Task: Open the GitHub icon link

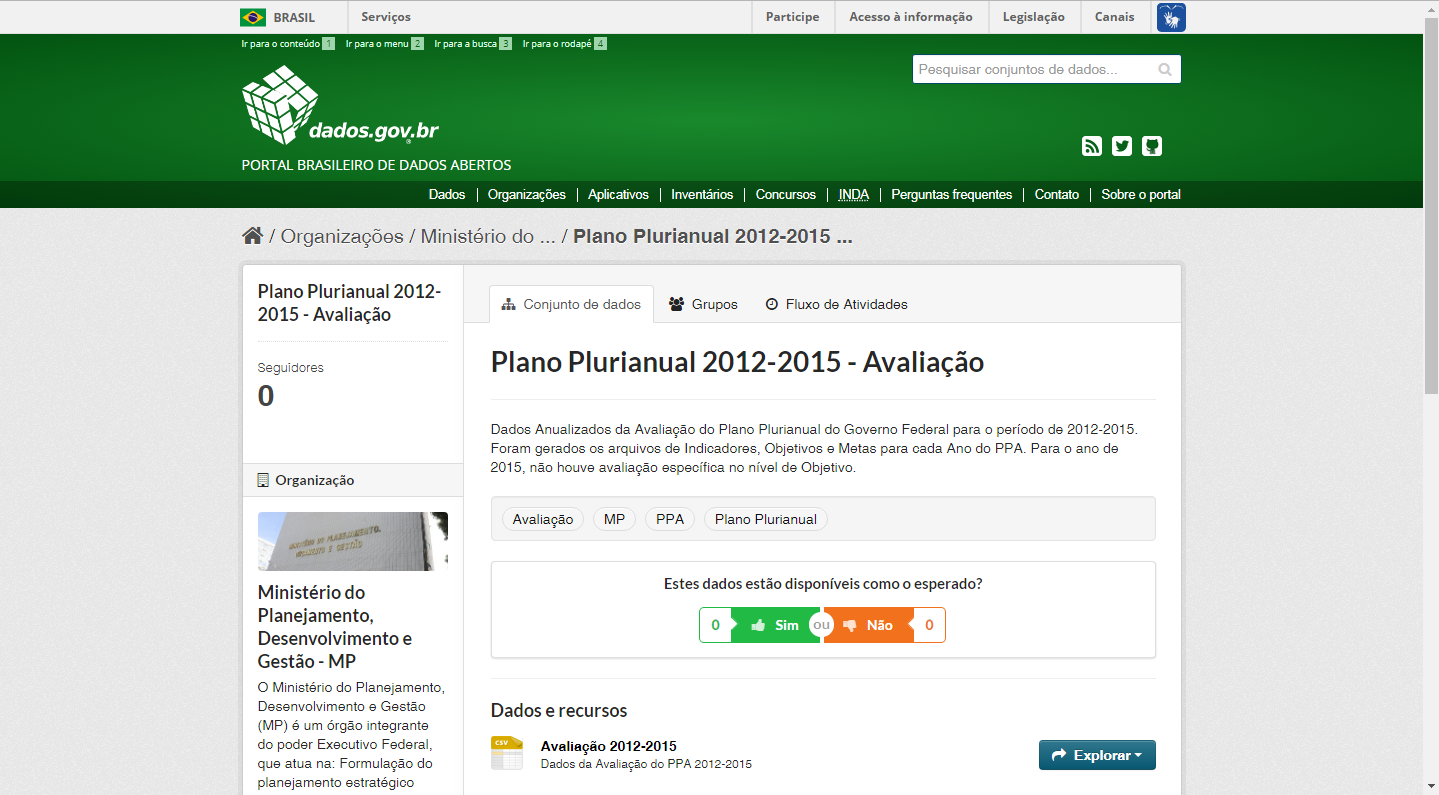Action: pos(1152,146)
